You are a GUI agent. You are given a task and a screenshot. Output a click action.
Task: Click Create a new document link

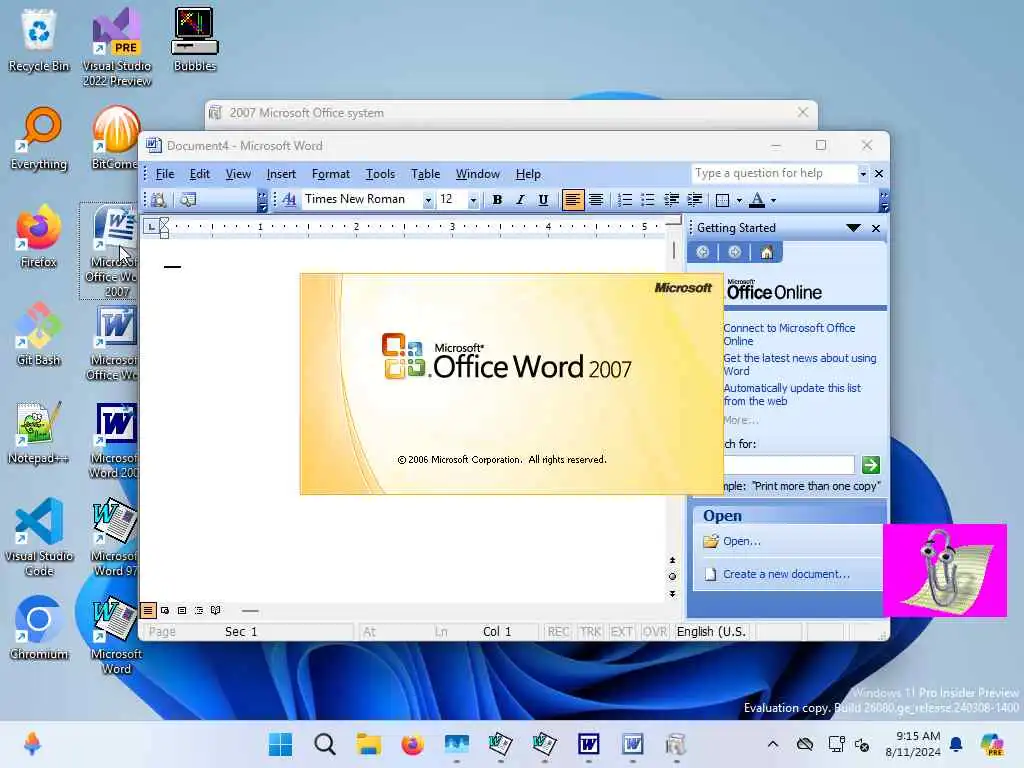pos(786,574)
